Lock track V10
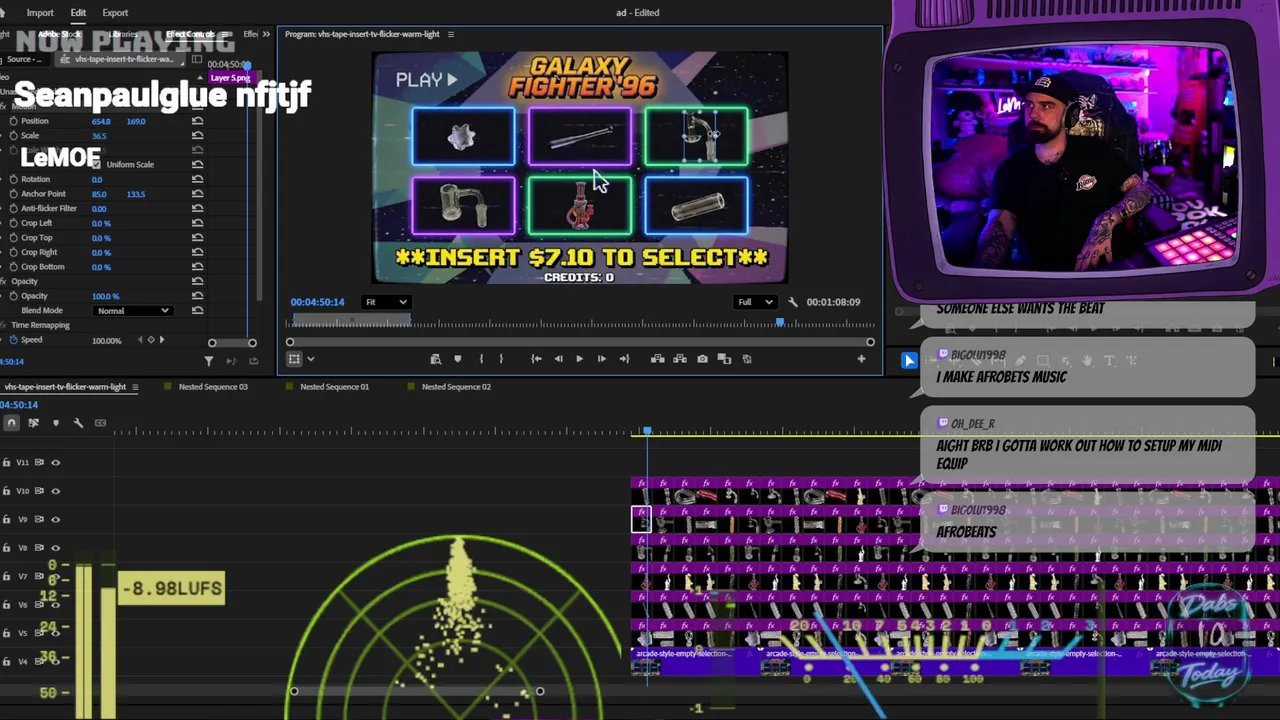Screen dimensions: 1280x720 [7, 491]
